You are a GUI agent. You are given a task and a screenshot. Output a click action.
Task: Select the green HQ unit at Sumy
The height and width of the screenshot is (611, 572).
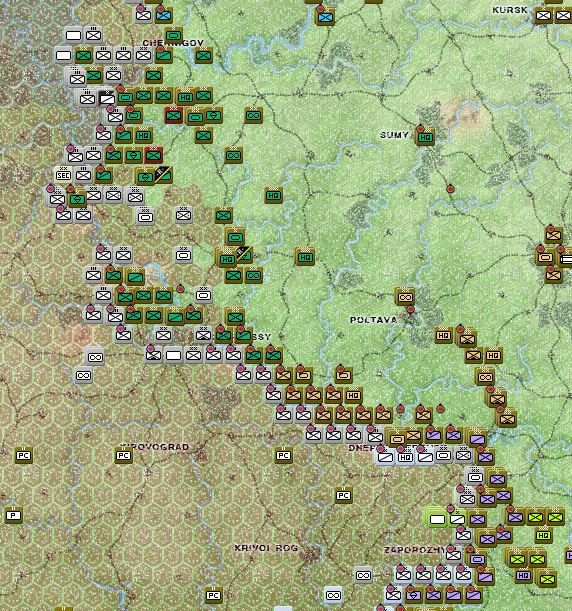pos(425,137)
